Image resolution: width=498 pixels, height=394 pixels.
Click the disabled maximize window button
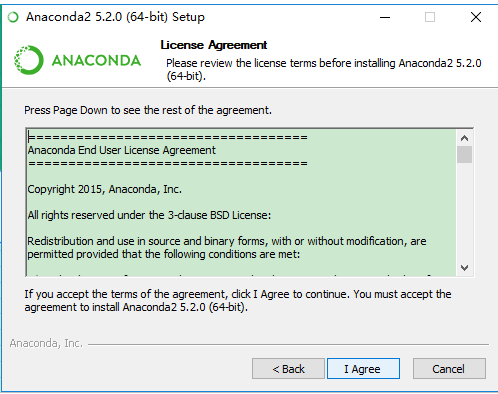tap(430, 17)
